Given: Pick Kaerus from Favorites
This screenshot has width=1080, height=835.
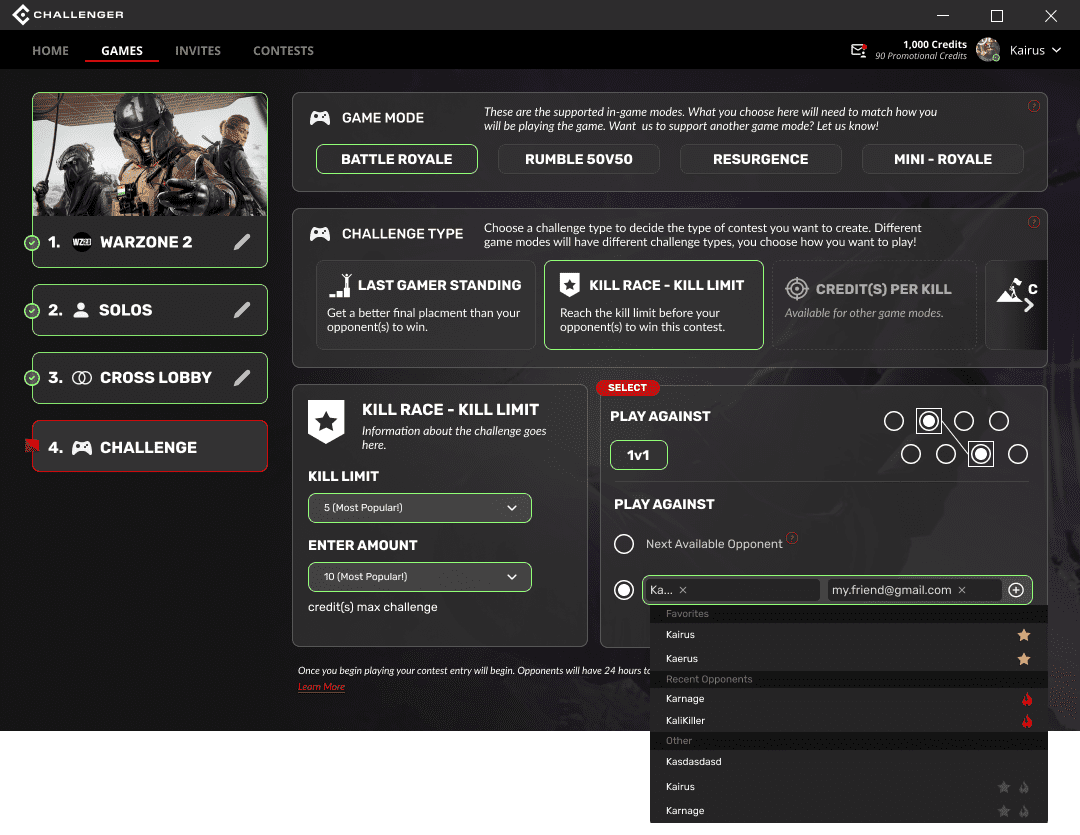Looking at the screenshot, I should (849, 659).
